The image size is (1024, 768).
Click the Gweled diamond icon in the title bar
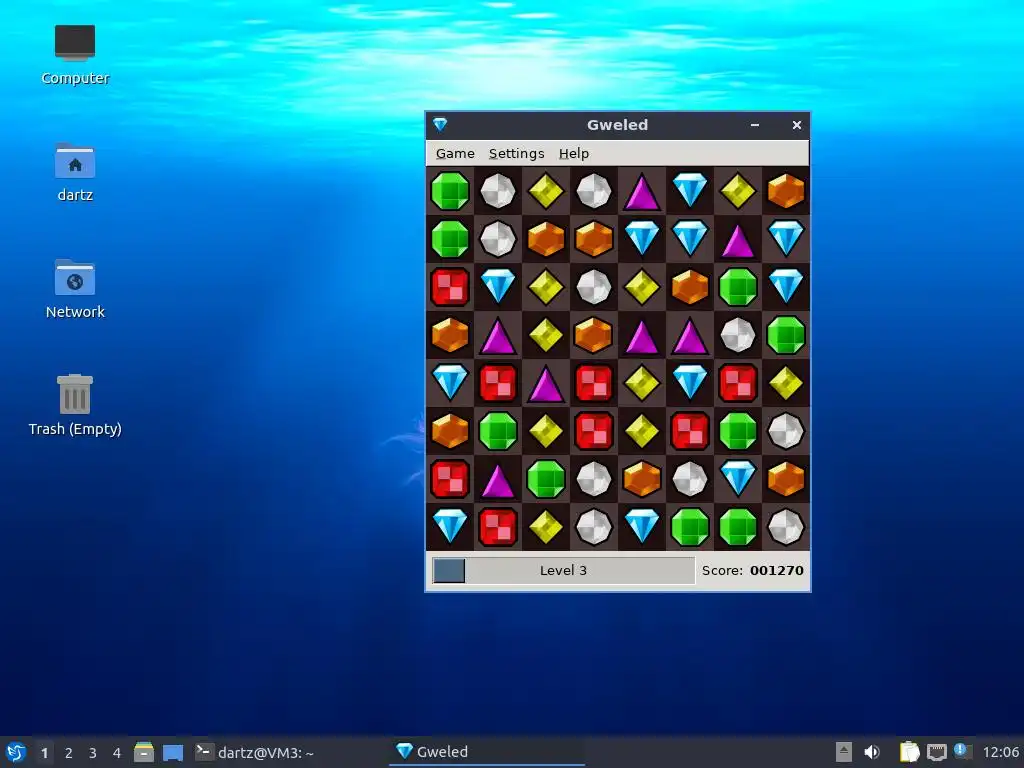coord(440,125)
